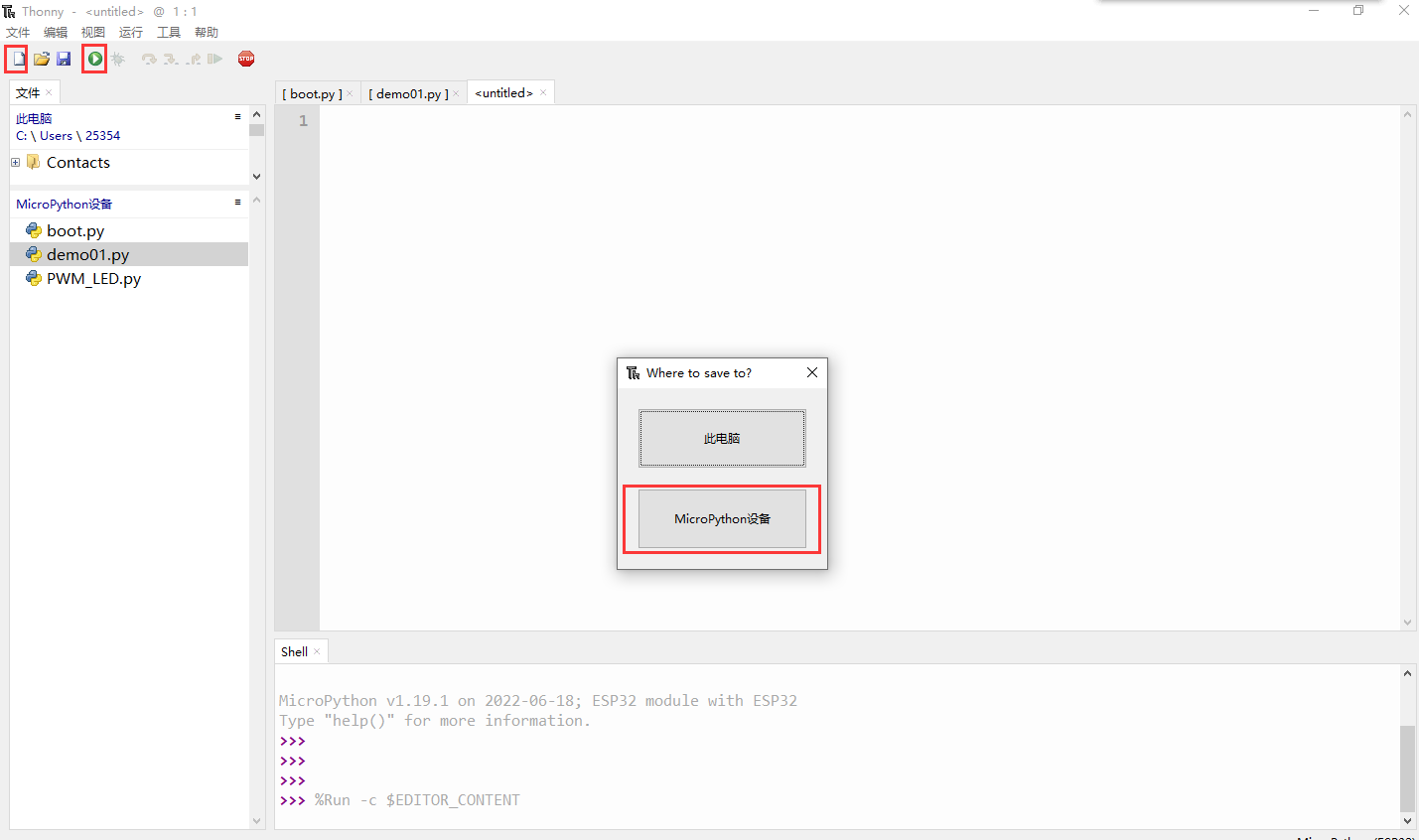The image size is (1419, 840).
Task: Expand the Contacts folder tree node
Action: pyautogui.click(x=16, y=163)
